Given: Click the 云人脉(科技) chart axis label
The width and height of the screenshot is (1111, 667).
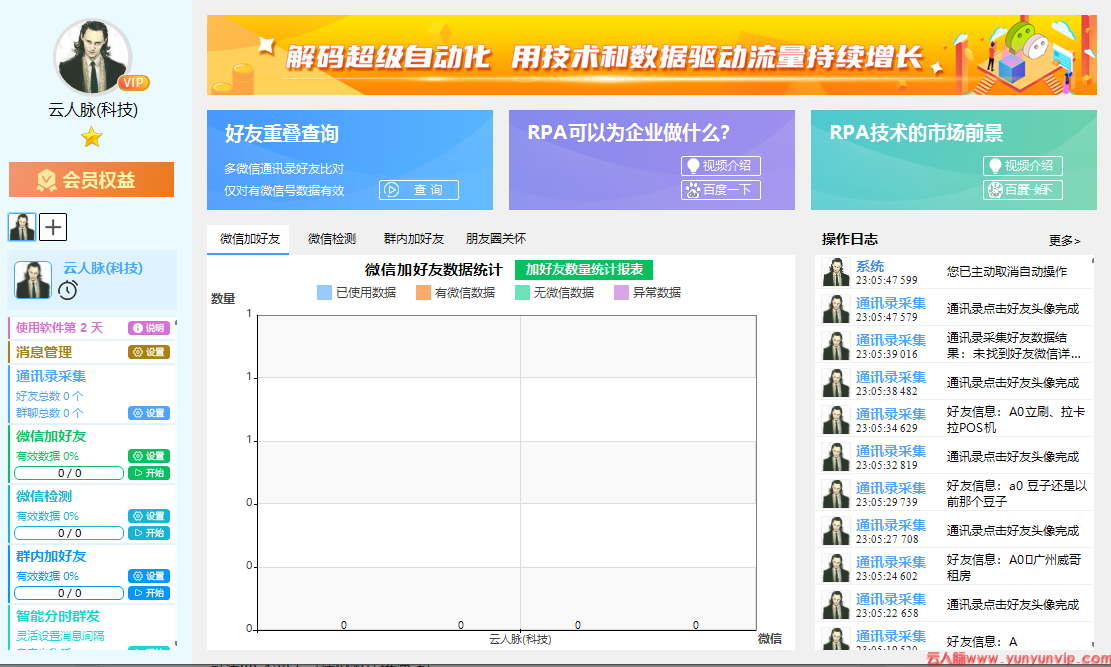Looking at the screenshot, I should click(520, 639).
